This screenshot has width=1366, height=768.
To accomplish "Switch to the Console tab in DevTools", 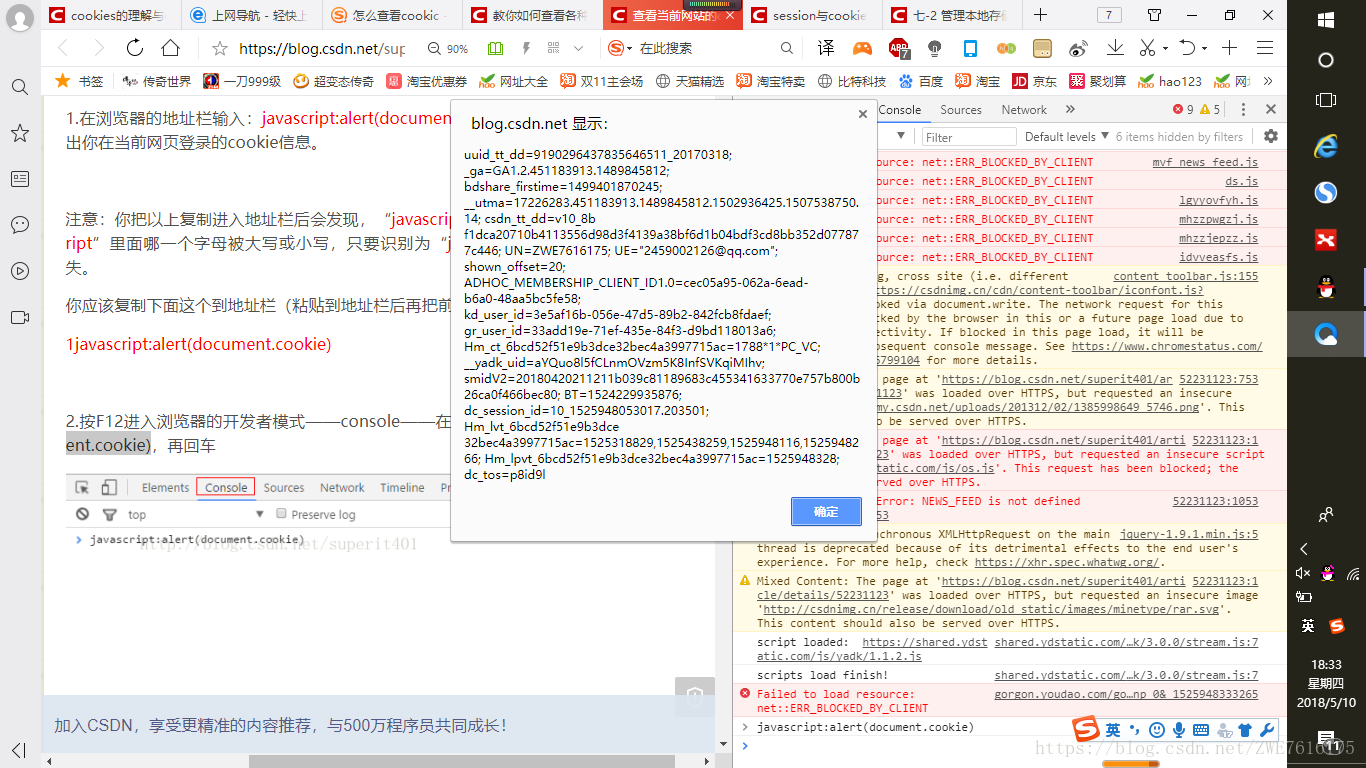I will (900, 110).
